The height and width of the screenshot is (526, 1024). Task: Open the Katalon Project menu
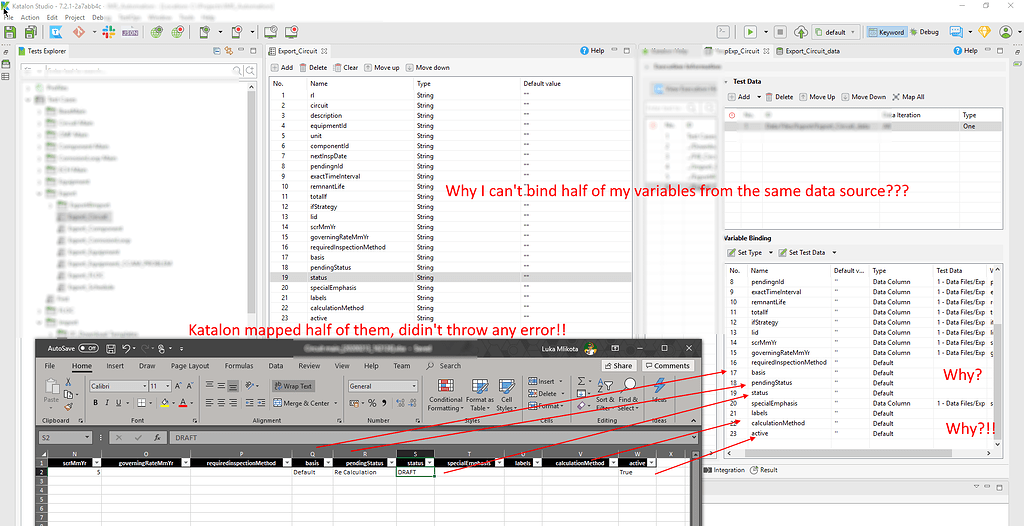pyautogui.click(x=75, y=18)
